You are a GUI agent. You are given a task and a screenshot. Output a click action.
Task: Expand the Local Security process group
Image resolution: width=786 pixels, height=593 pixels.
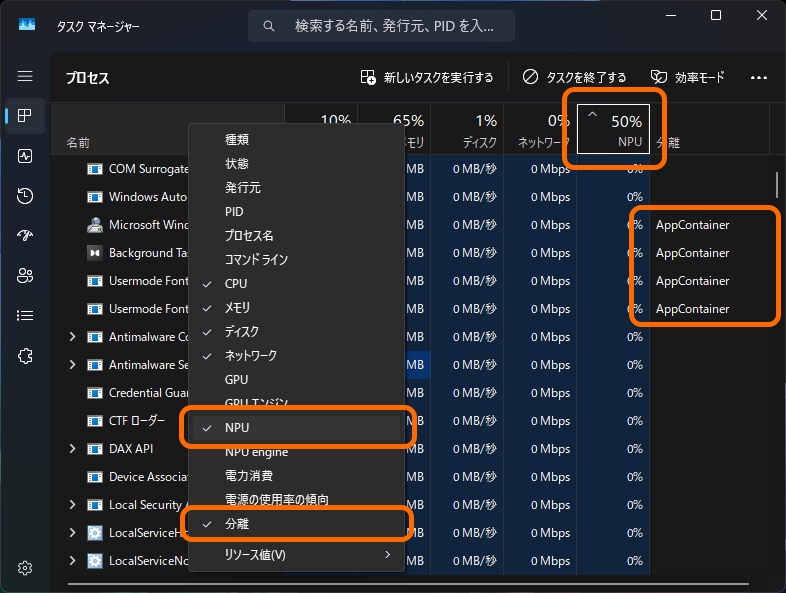coord(72,505)
